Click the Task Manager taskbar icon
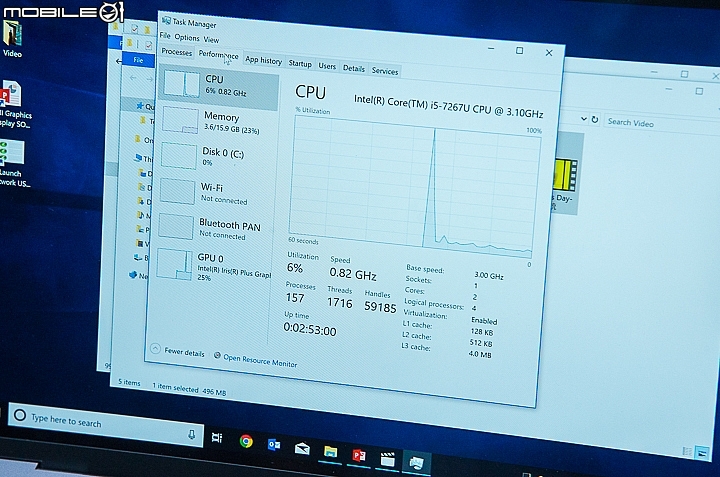Image resolution: width=720 pixels, height=477 pixels. tap(416, 462)
